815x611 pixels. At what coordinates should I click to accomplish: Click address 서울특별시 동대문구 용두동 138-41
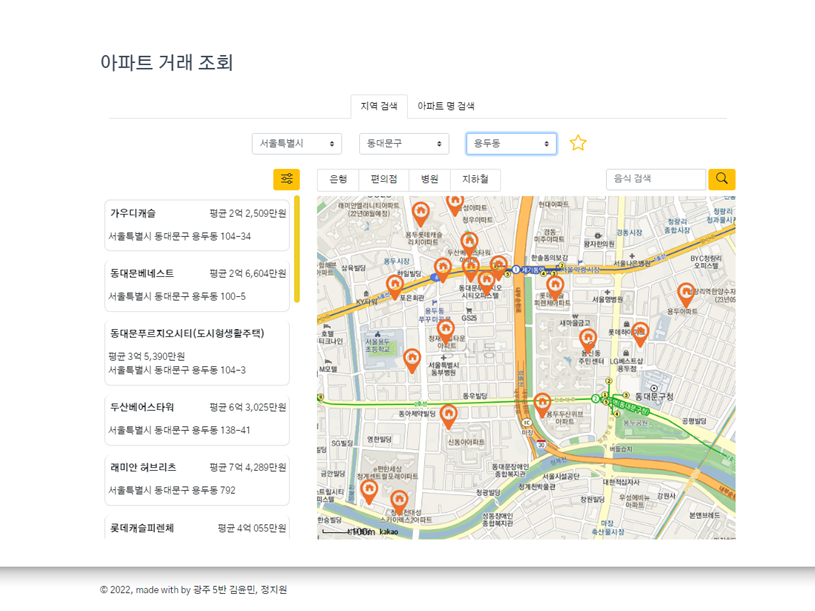(x=179, y=430)
